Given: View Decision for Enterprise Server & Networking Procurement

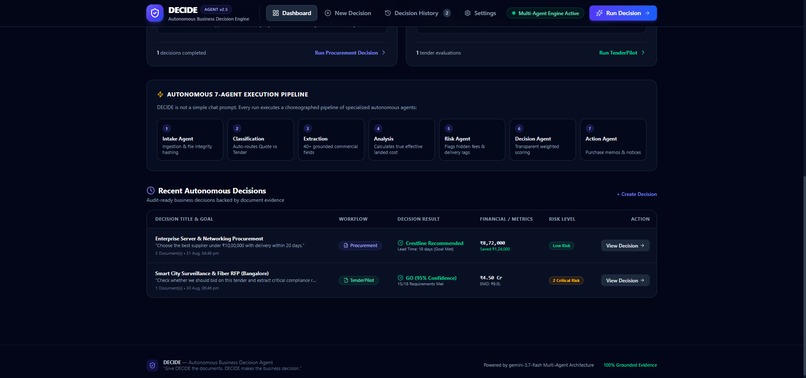Looking at the screenshot, I should tap(625, 246).
